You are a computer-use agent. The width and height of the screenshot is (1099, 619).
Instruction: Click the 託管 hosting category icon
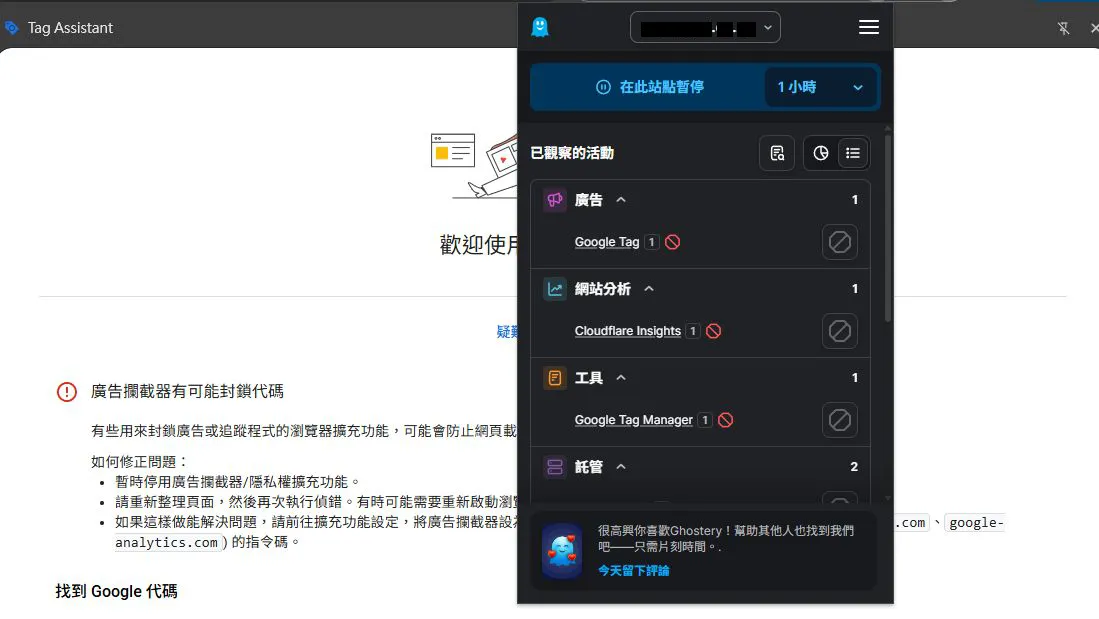tap(554, 467)
